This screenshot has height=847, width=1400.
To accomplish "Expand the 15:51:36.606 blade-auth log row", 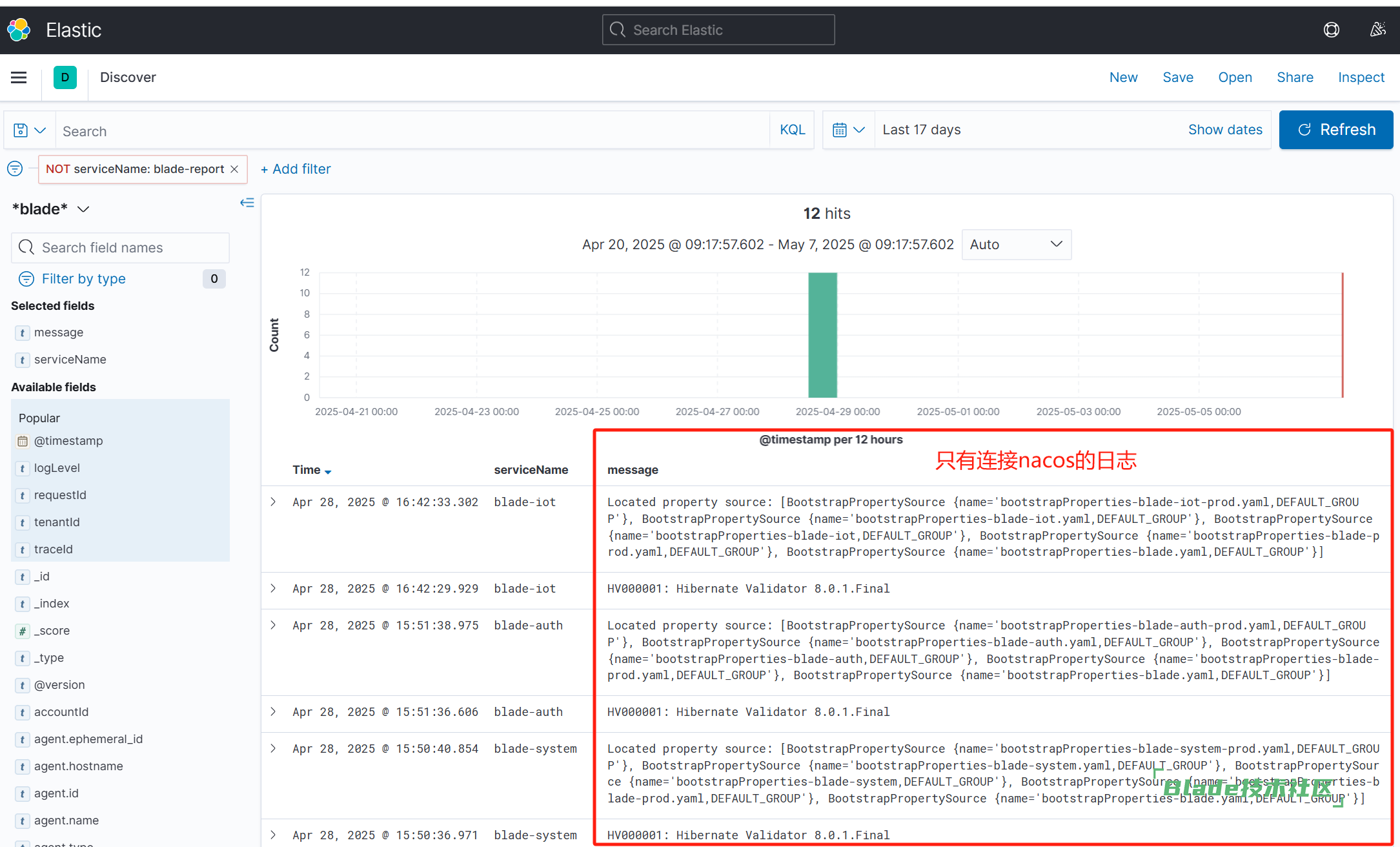I will pos(273,711).
